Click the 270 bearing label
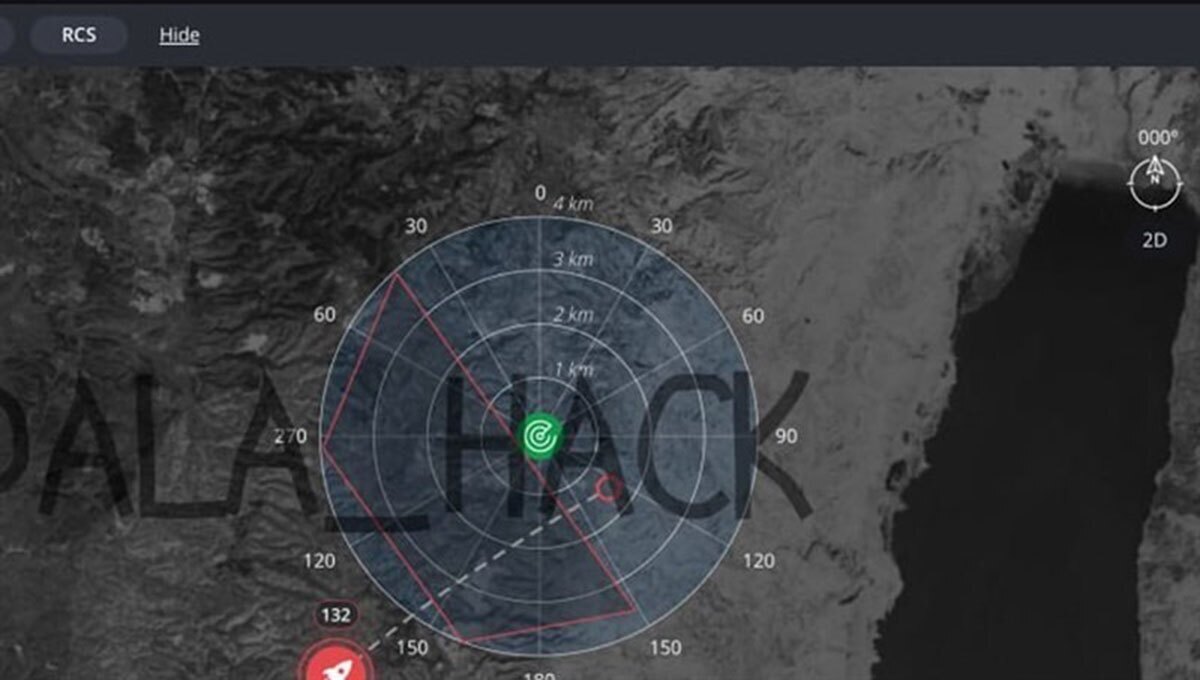Screen dimensions: 1200x680 289,437
